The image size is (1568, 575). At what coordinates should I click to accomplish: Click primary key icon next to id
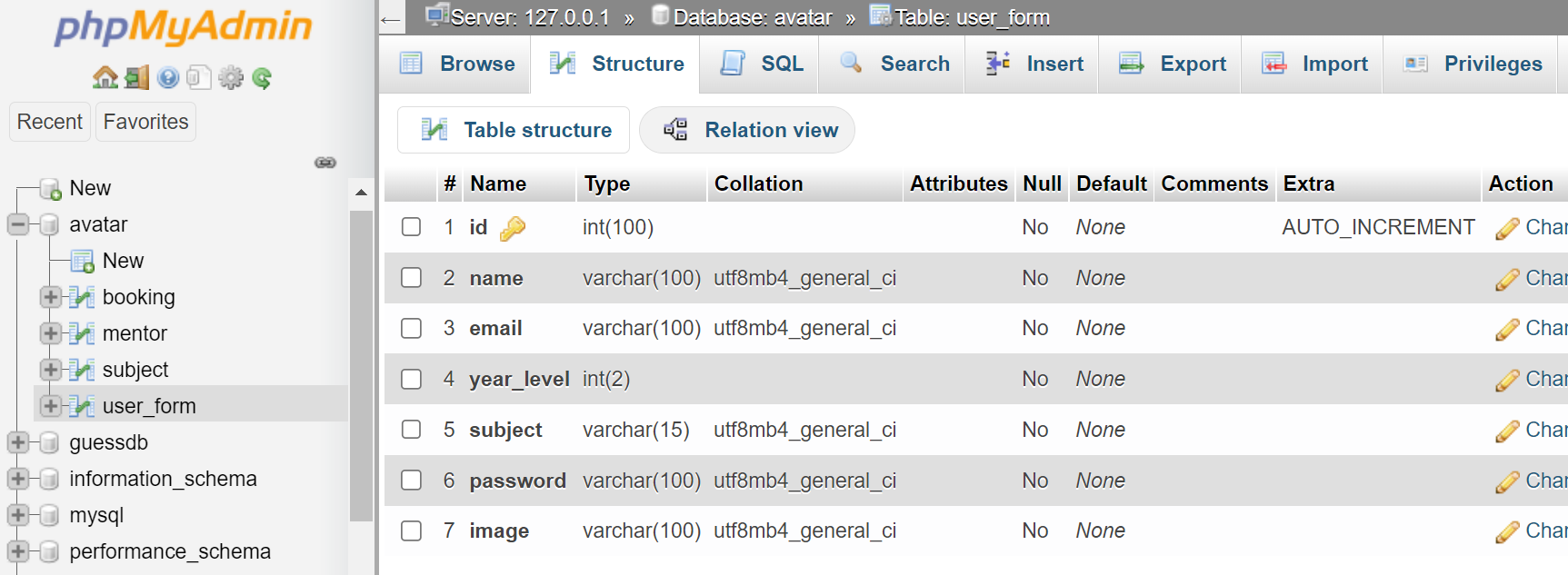pos(513,228)
